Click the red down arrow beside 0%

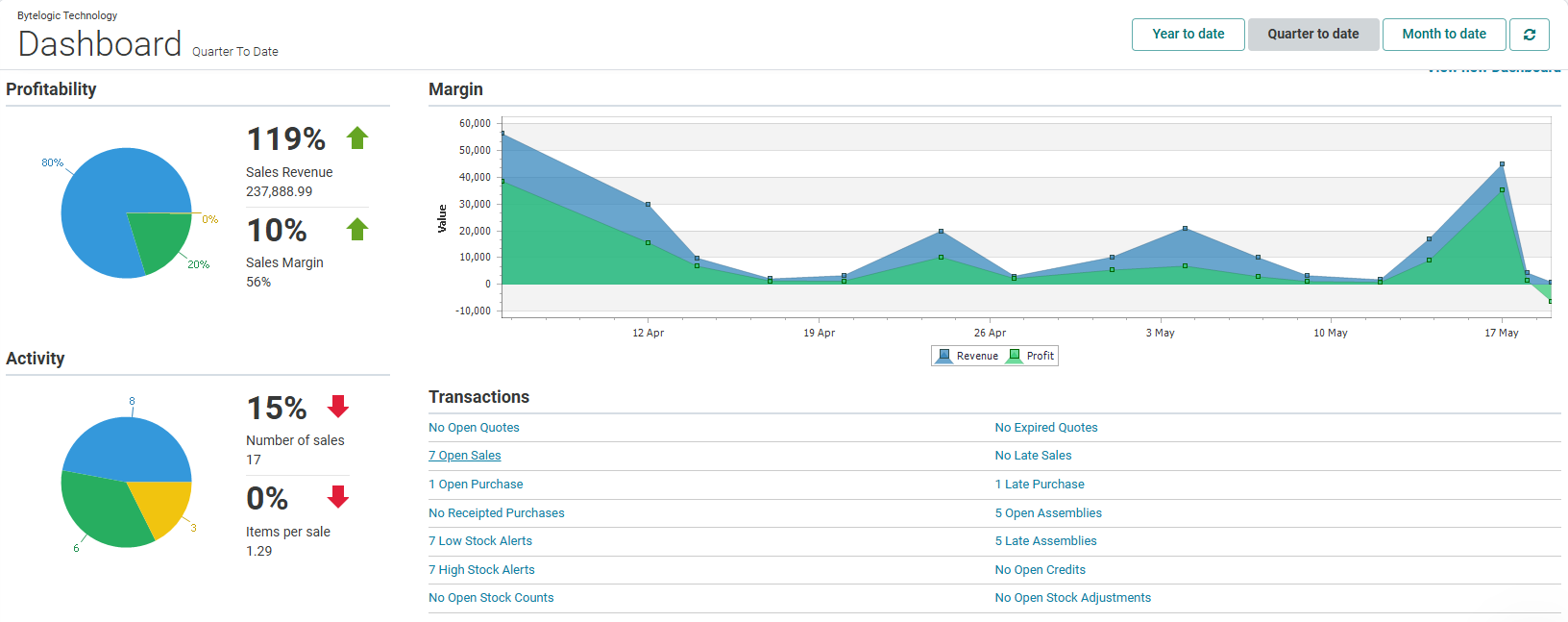click(338, 497)
